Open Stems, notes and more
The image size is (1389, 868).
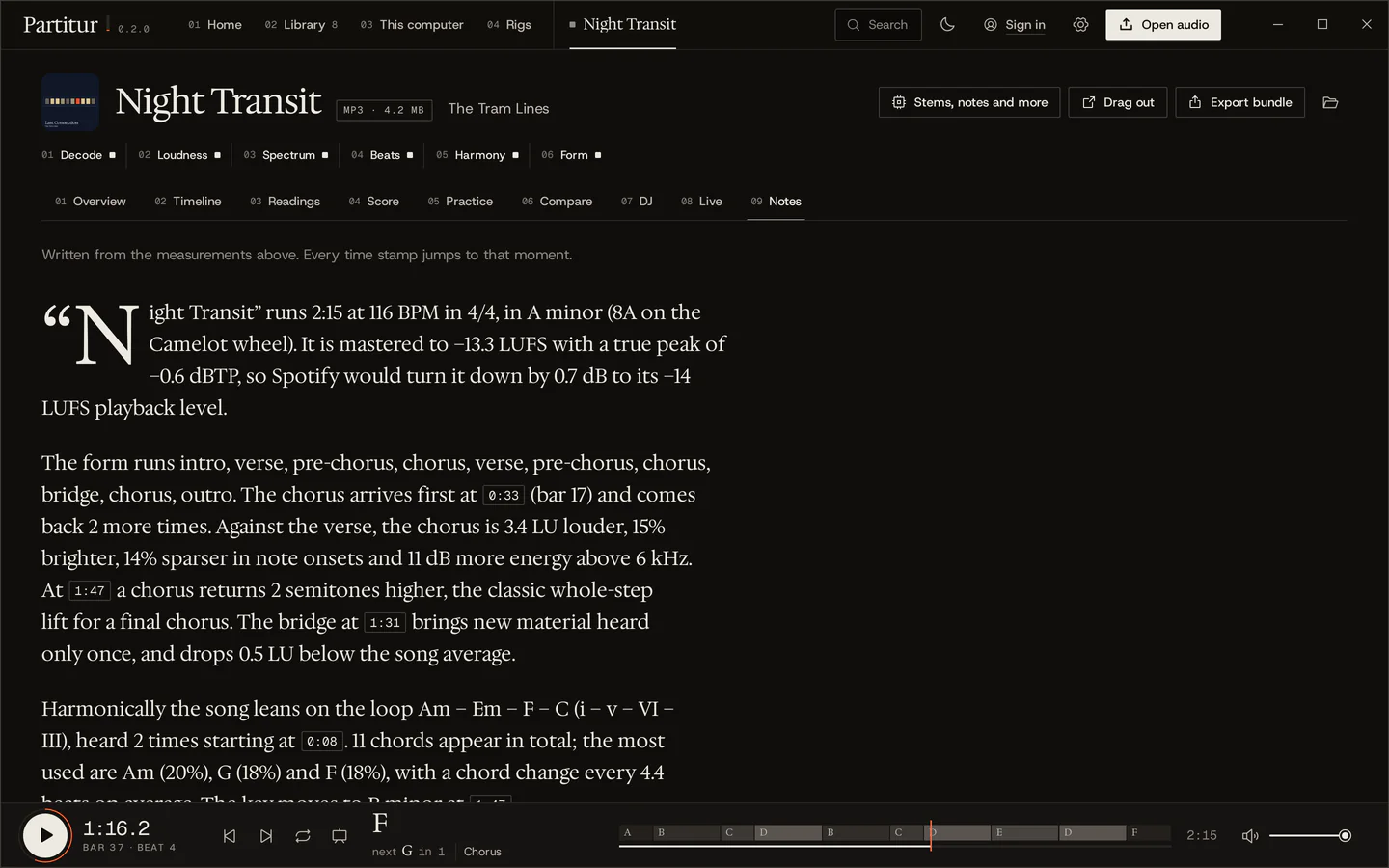[x=969, y=102]
